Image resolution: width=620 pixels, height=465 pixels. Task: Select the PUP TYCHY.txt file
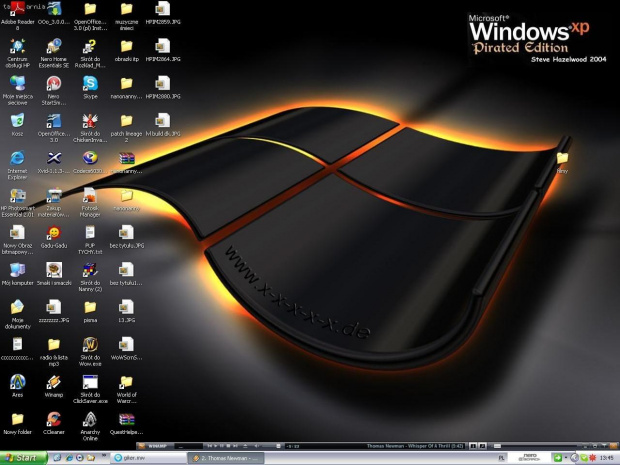point(90,240)
